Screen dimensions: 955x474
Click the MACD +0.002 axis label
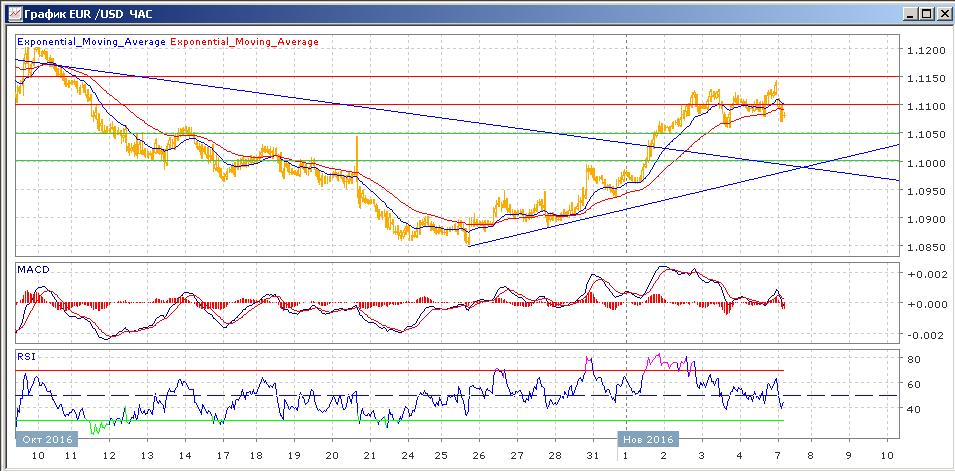click(918, 273)
